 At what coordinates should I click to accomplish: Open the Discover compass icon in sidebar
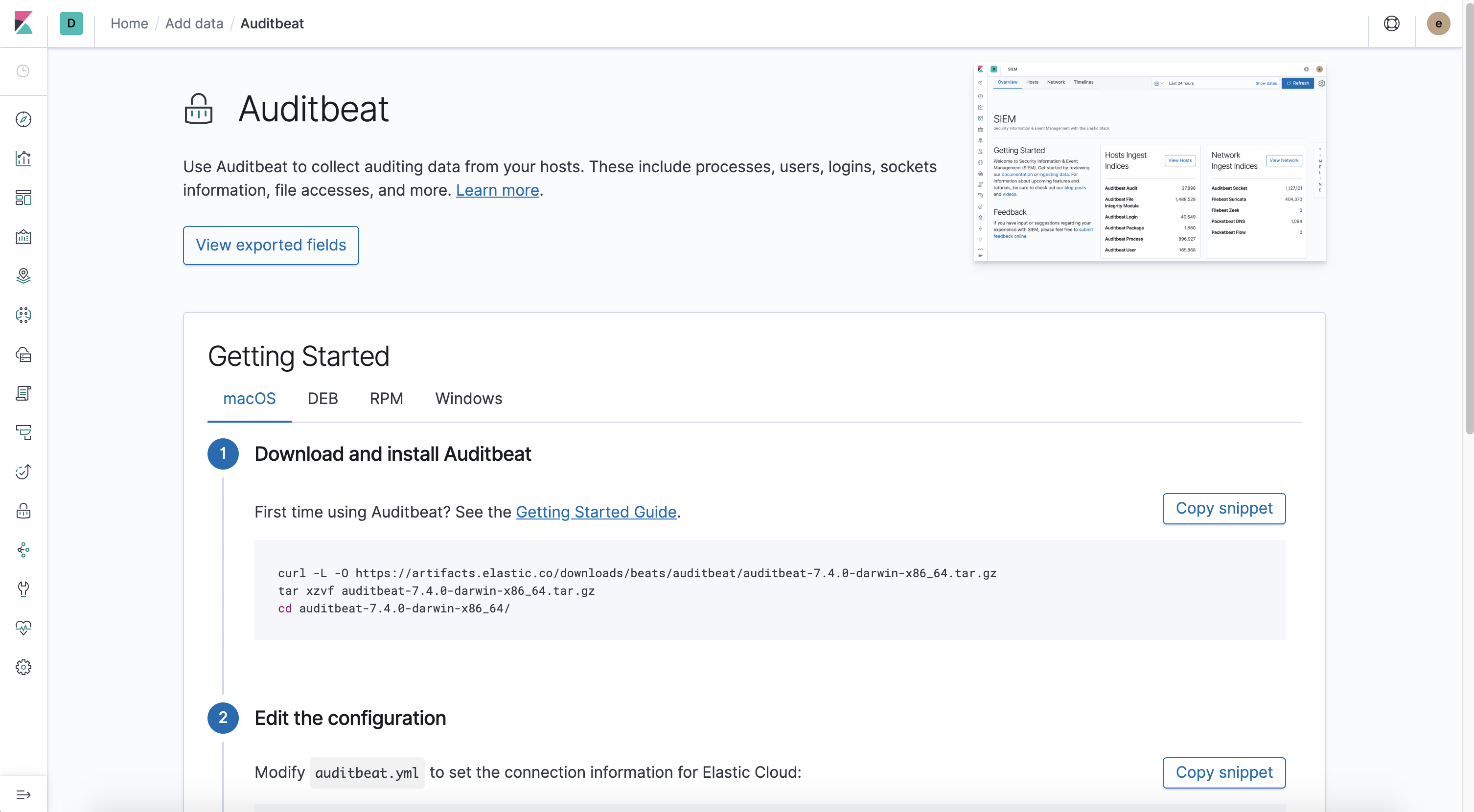[x=23, y=119]
